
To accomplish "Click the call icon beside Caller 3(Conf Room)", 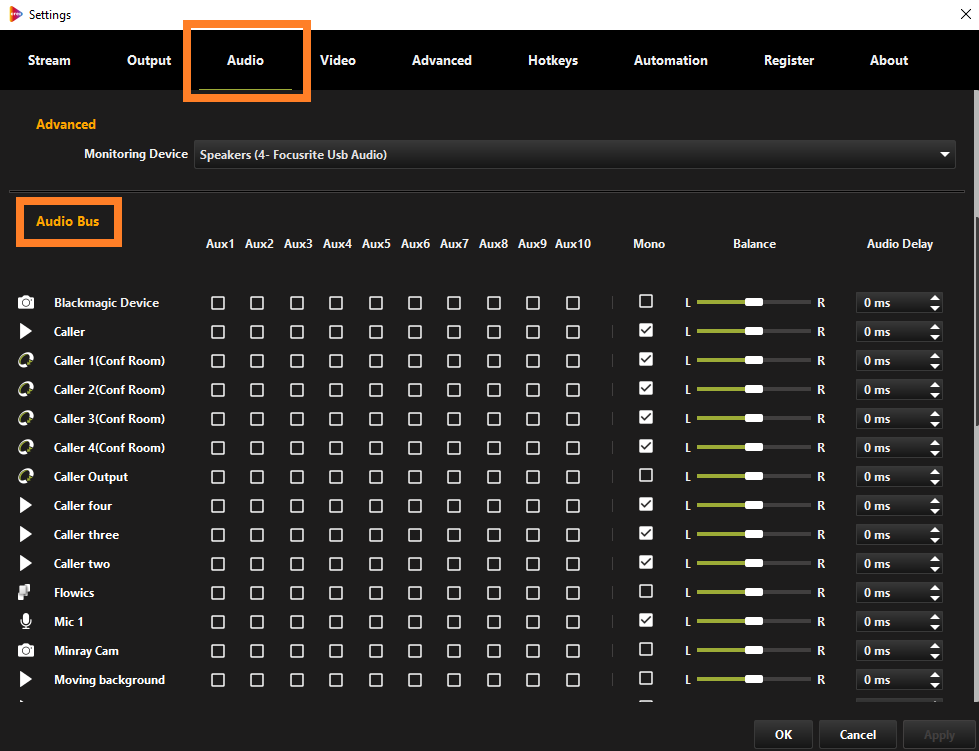I will (x=26, y=418).
